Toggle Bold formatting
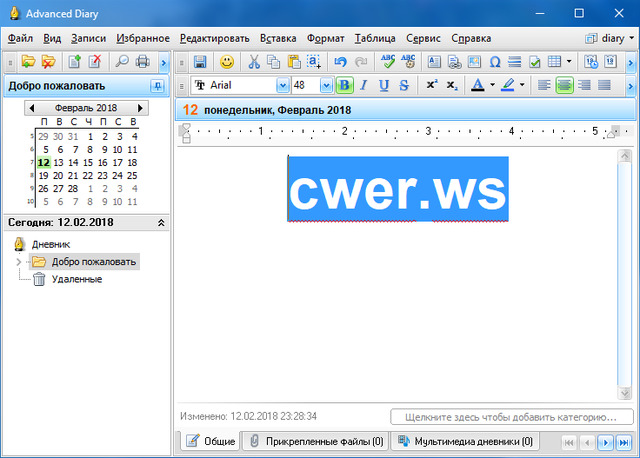This screenshot has height=458, width=640. click(344, 85)
